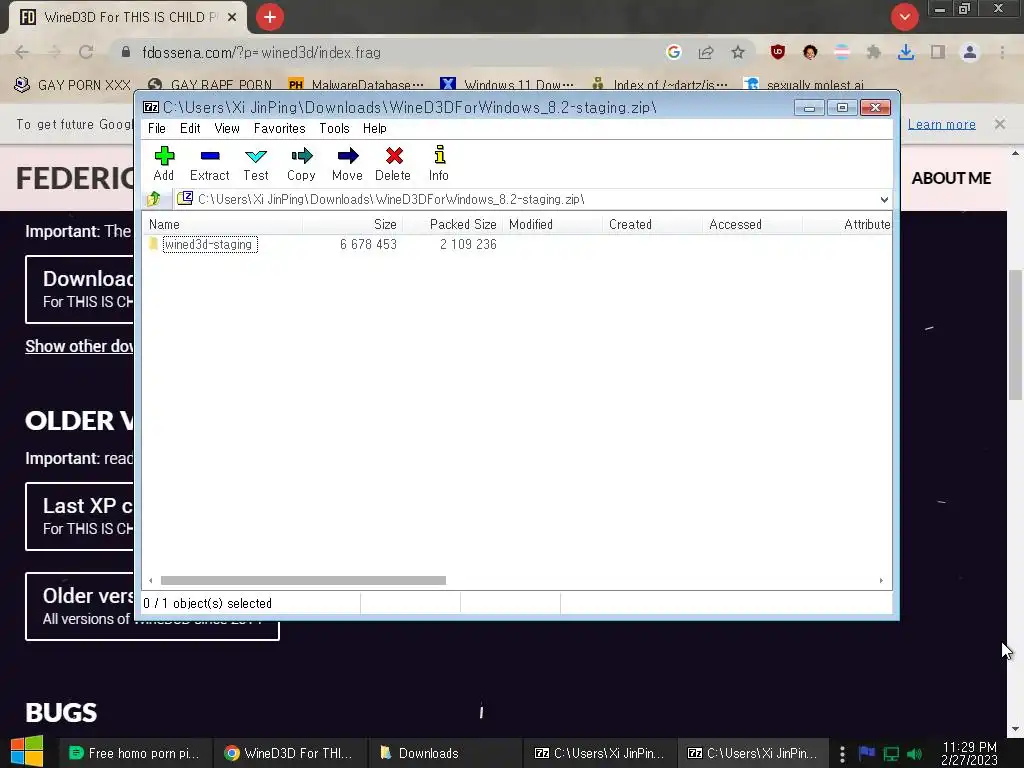
Task: Dismiss the Chrome infobar with the X
Action: tap(1000, 124)
